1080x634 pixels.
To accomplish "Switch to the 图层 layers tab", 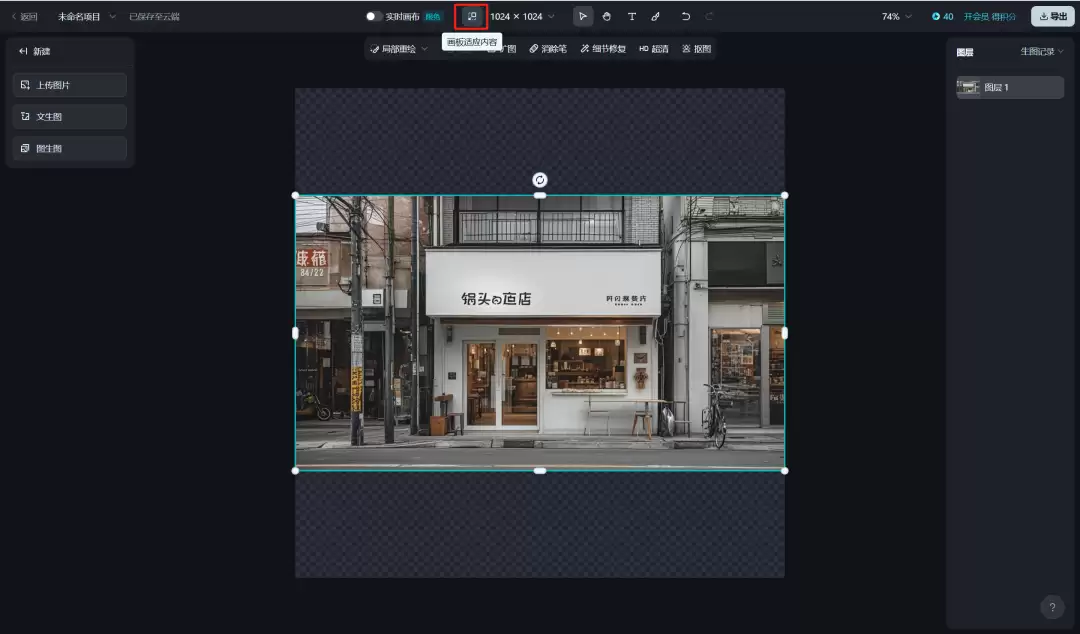I will tap(964, 51).
